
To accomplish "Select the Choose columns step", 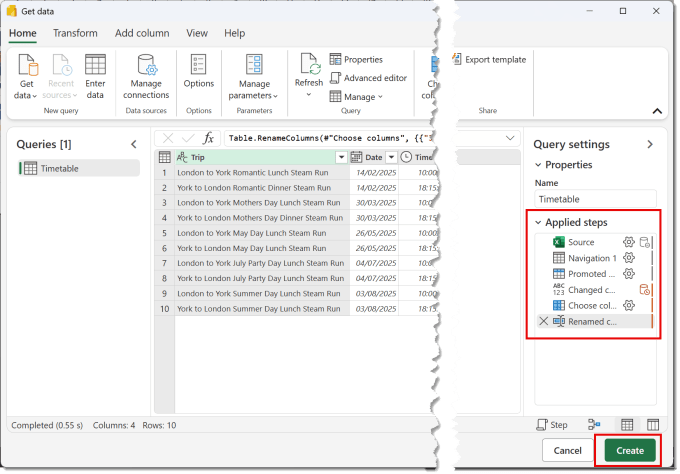I will (x=592, y=306).
